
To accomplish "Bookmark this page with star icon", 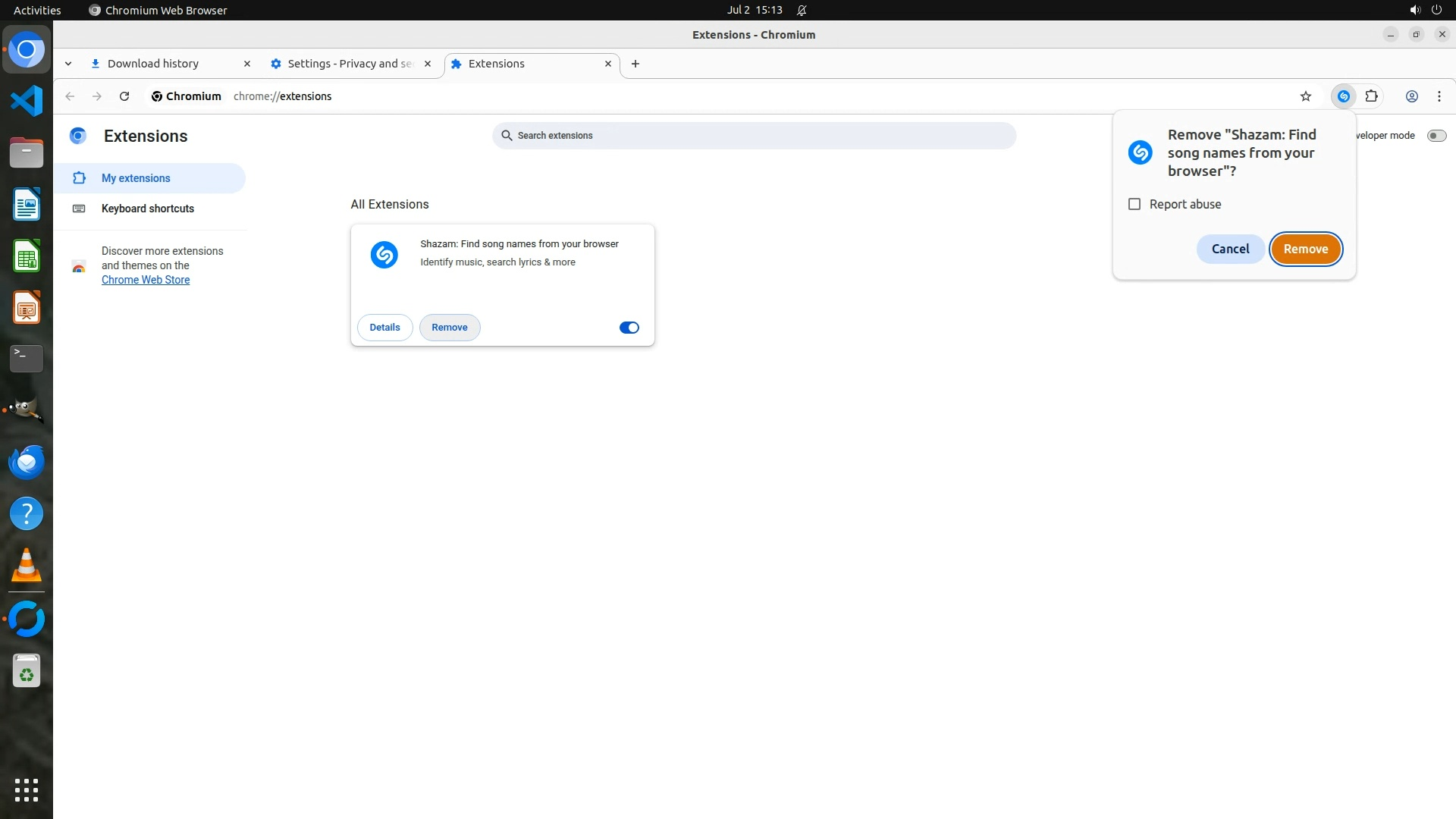I will [x=1305, y=96].
